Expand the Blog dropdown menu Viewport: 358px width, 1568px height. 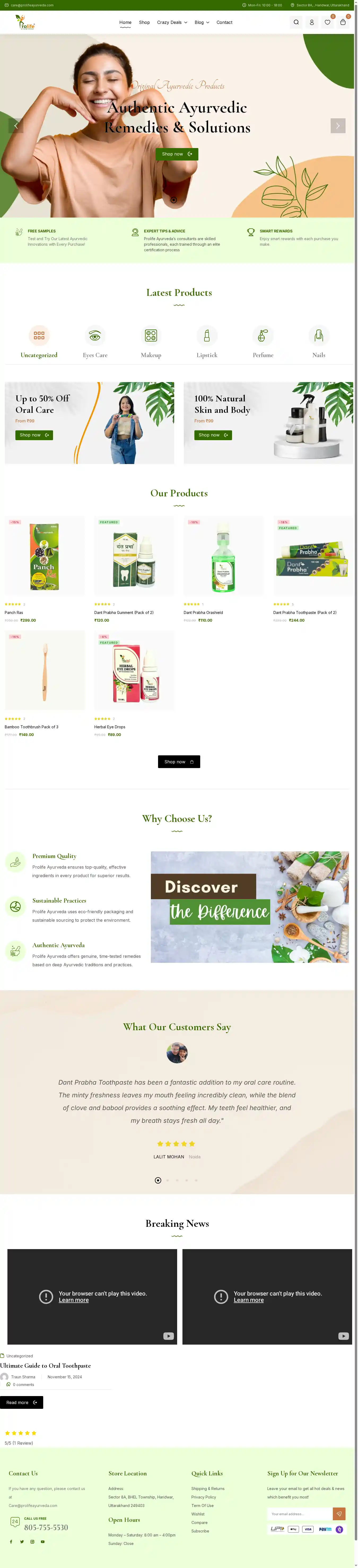tap(202, 23)
